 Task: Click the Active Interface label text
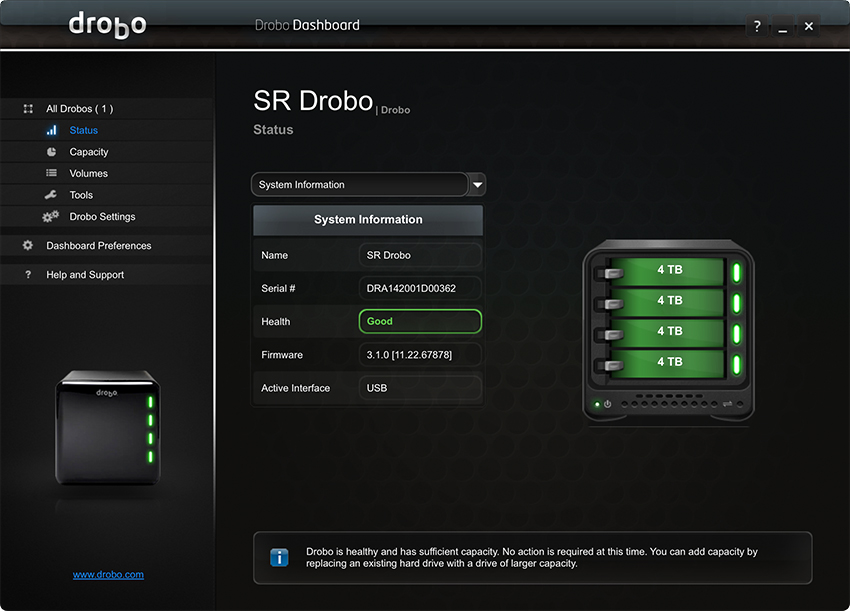pos(295,388)
